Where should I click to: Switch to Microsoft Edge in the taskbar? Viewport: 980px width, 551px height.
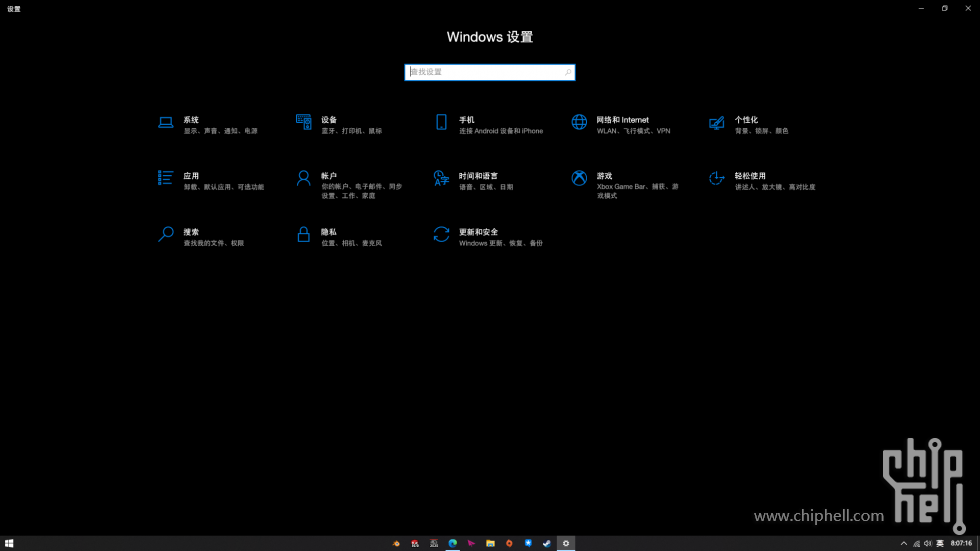[x=452, y=544]
